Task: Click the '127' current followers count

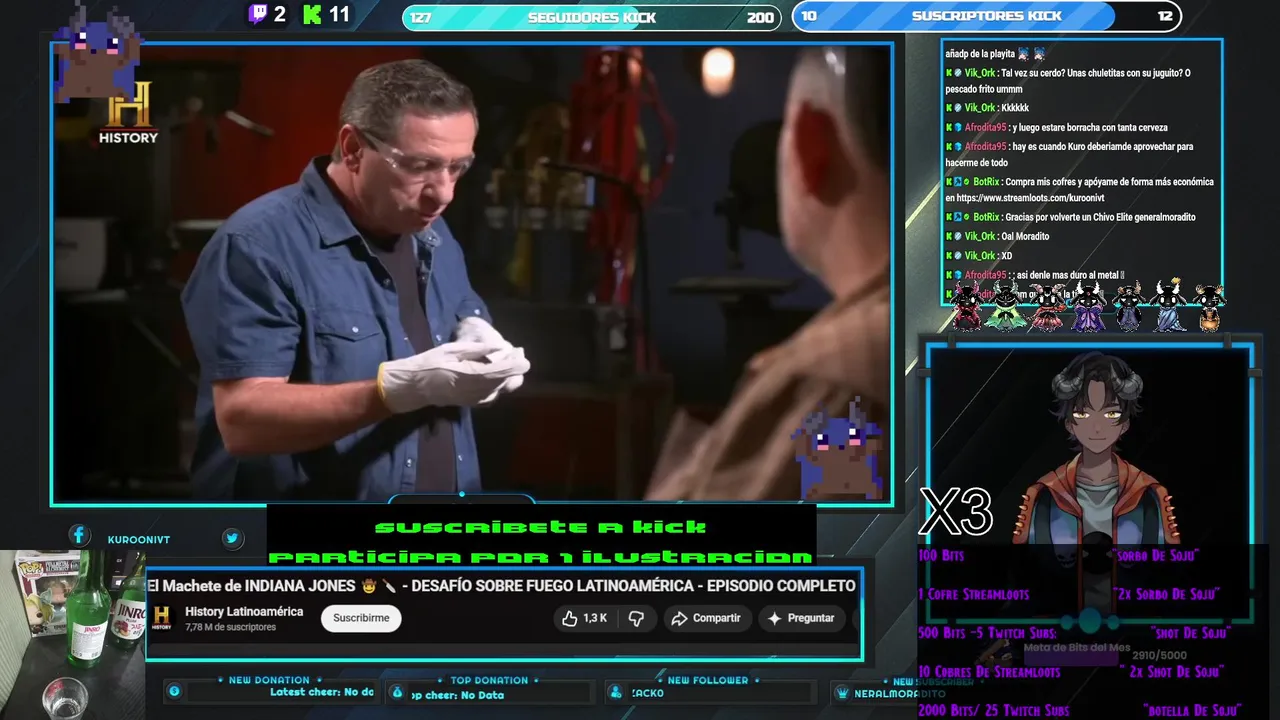Action: pyautogui.click(x=421, y=17)
